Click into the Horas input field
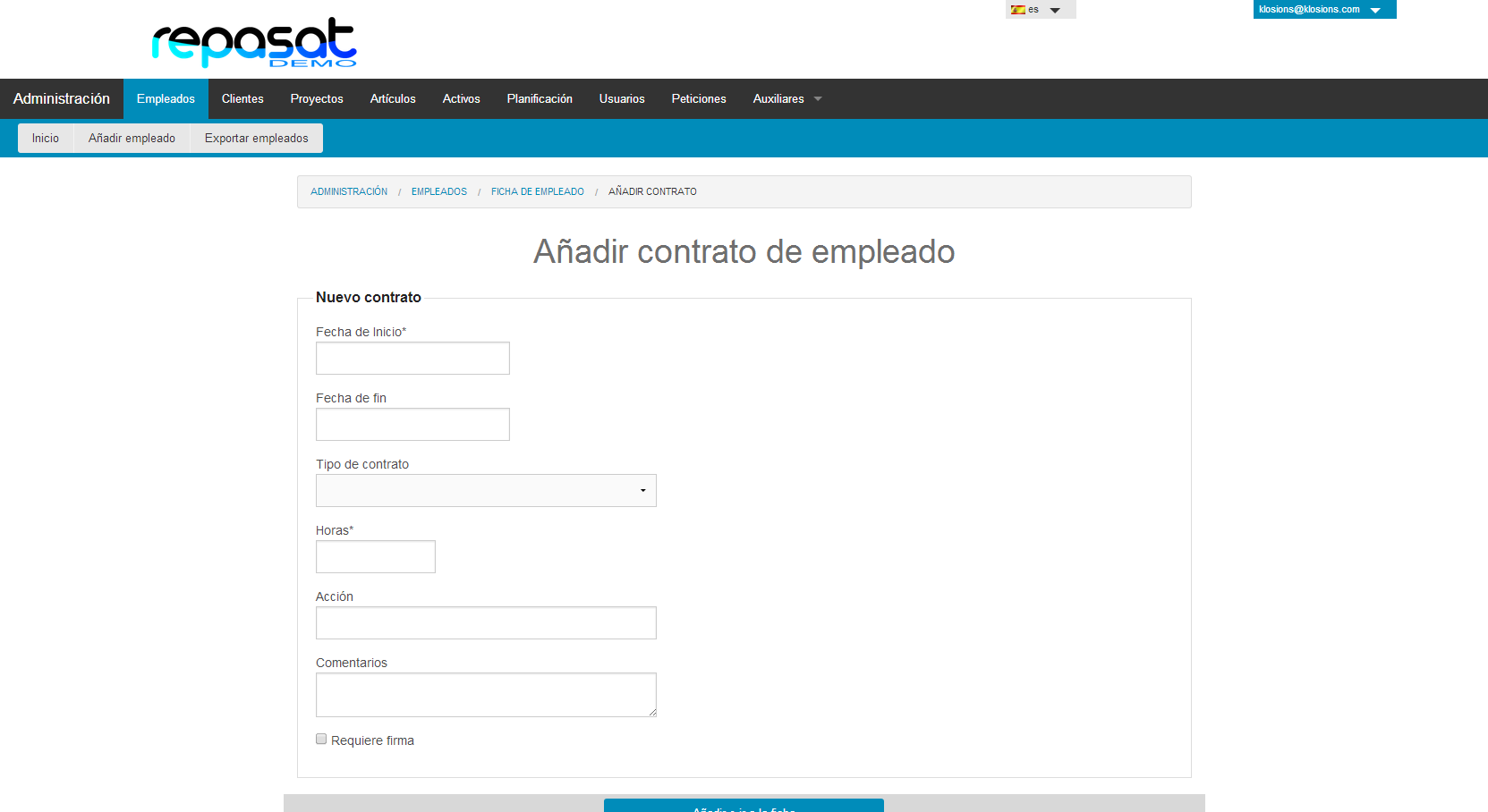 (x=376, y=556)
